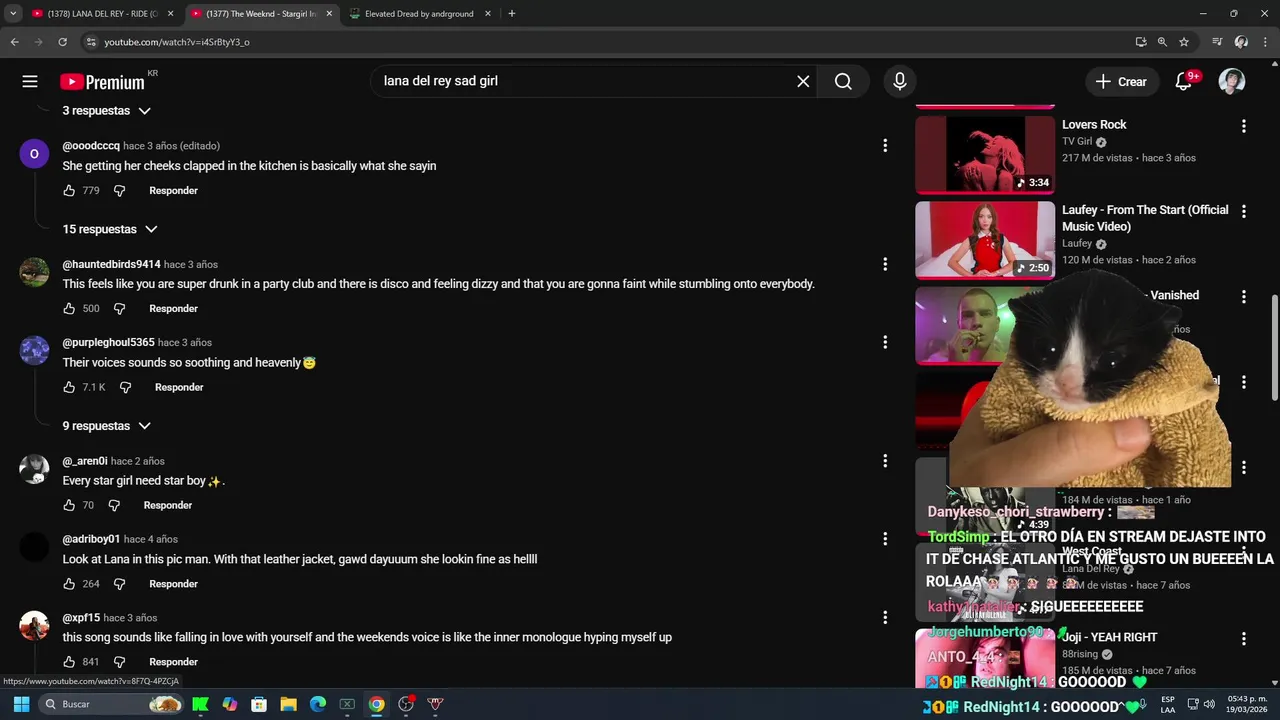Open options menu for @hauntedbirds9414 comment
The height and width of the screenshot is (720, 1280).
(x=885, y=264)
